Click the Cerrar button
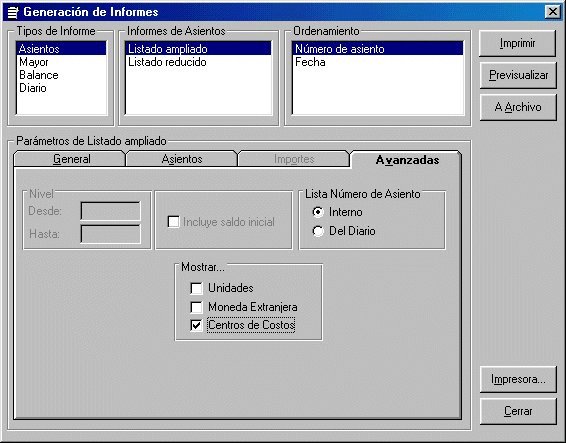This screenshot has width=566, height=443. [x=518, y=411]
